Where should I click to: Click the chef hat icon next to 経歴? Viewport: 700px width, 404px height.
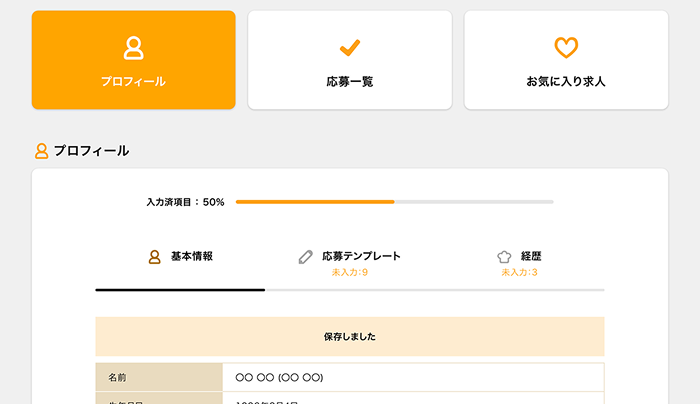504,257
